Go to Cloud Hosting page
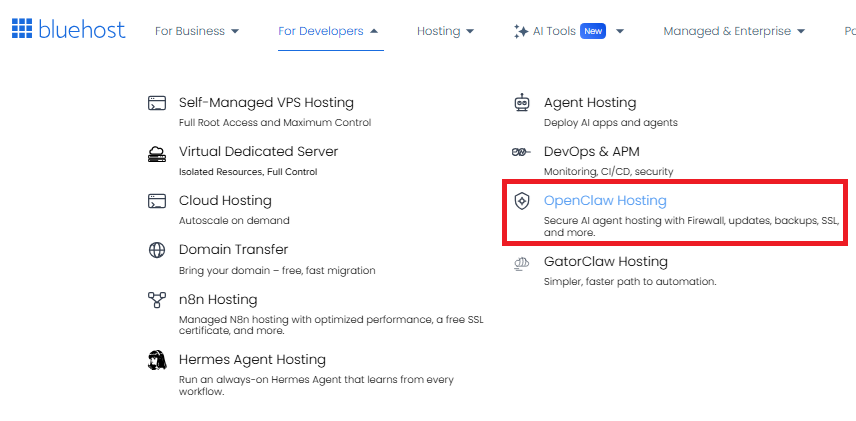856x421 pixels. point(225,200)
